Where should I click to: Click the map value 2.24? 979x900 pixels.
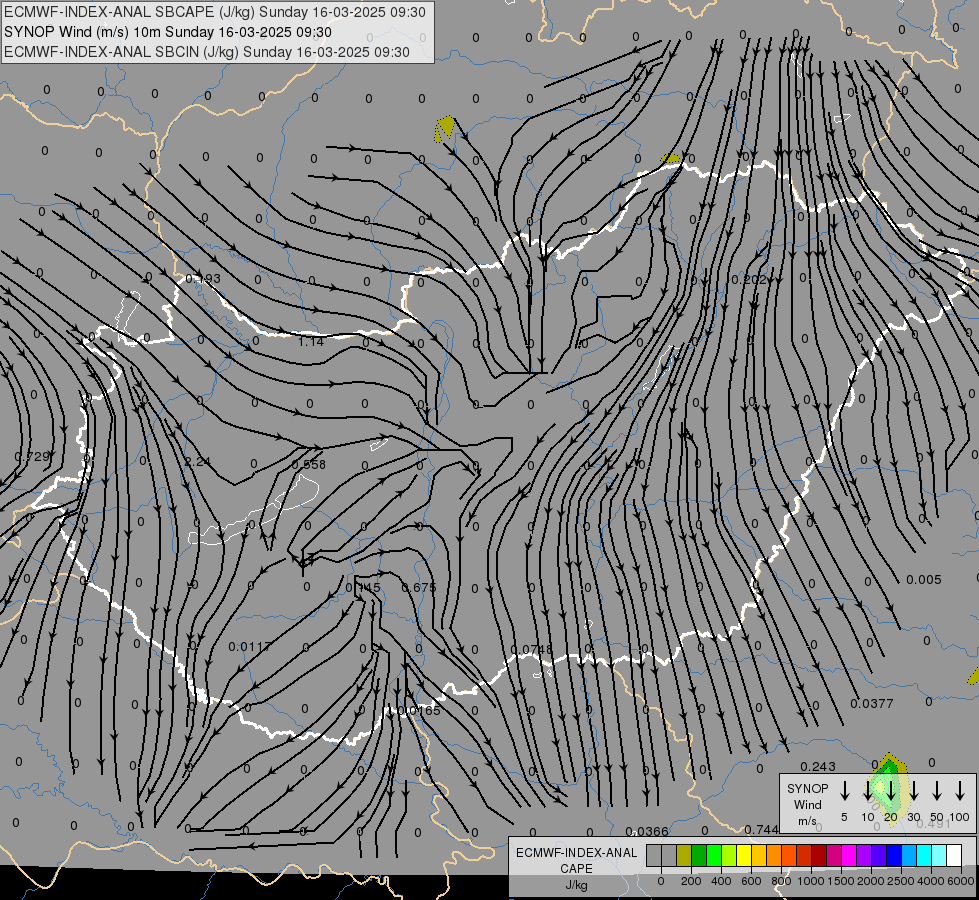197,462
